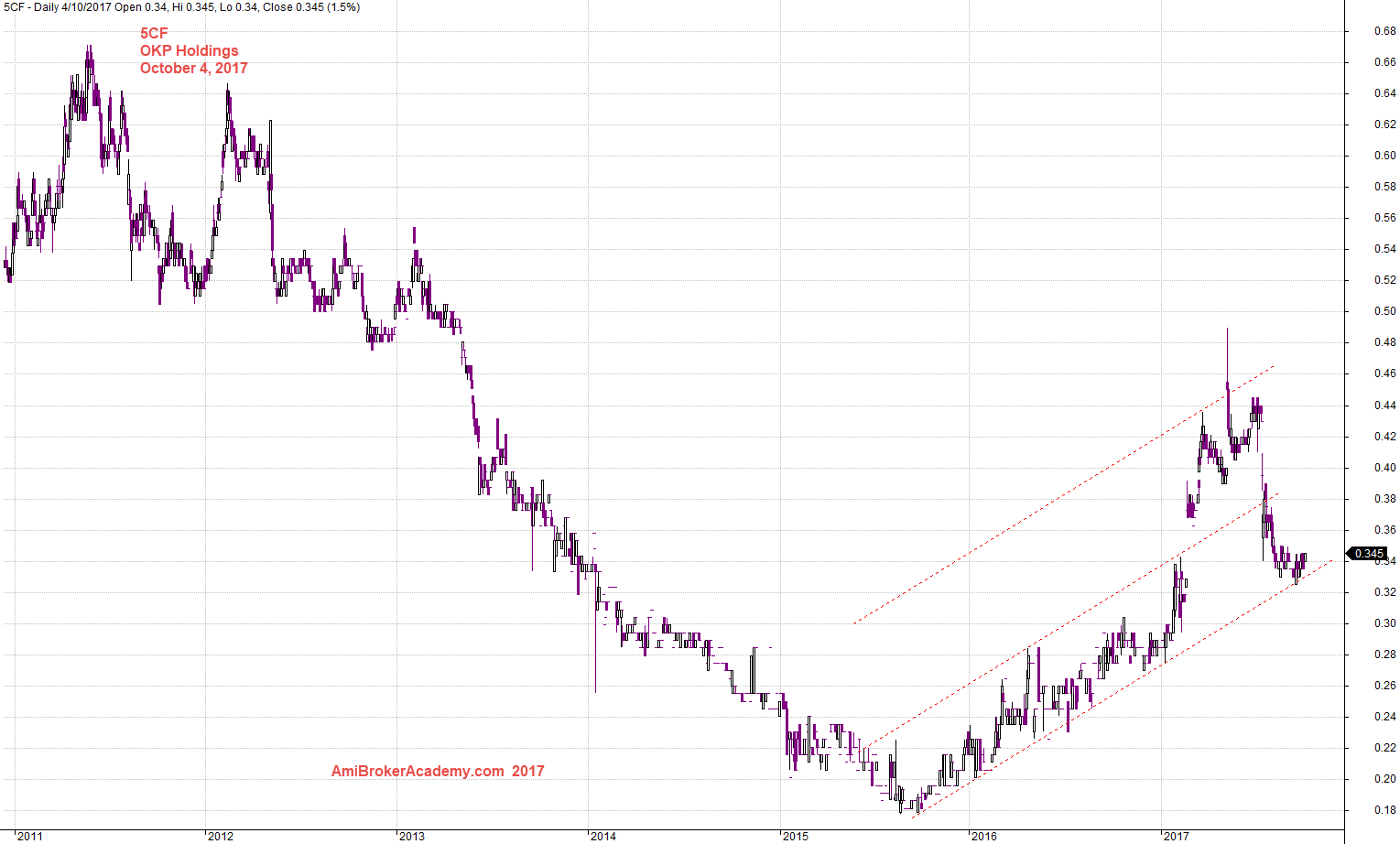Click the 0.64 price axis label

click(x=1385, y=93)
